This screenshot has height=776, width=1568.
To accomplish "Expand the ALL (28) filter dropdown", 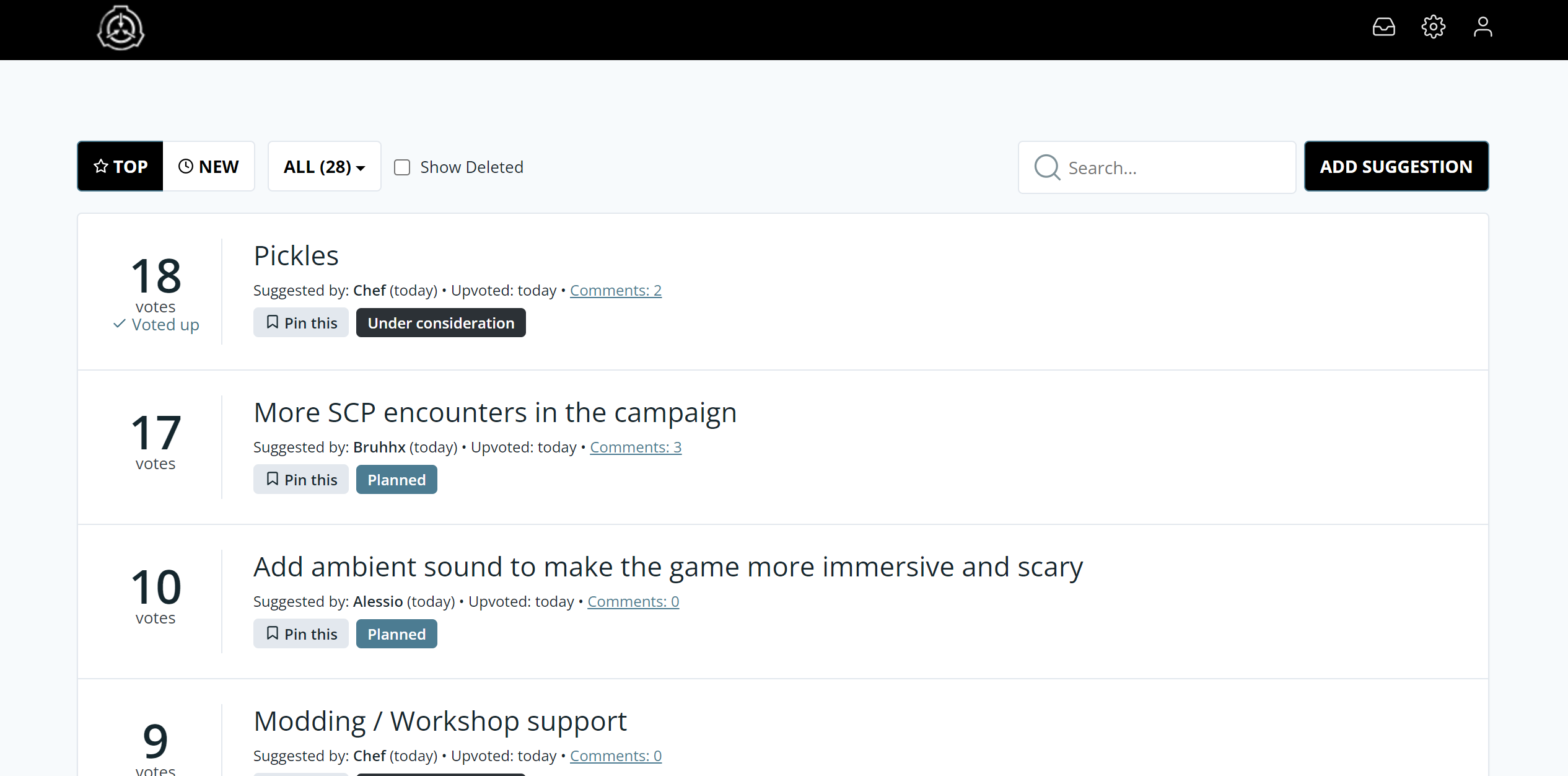I will click(x=324, y=167).
